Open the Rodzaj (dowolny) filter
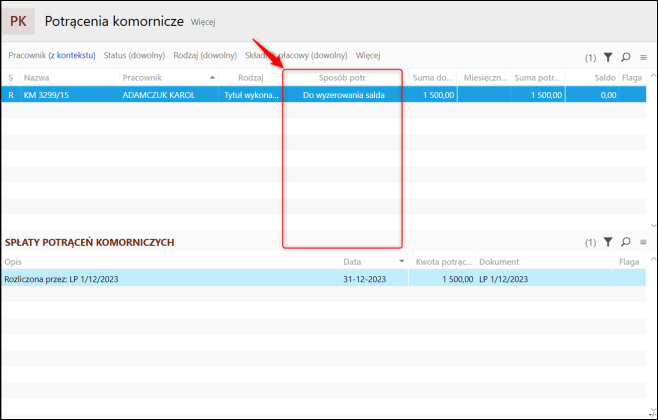The height and width of the screenshot is (420, 658). coord(205,55)
